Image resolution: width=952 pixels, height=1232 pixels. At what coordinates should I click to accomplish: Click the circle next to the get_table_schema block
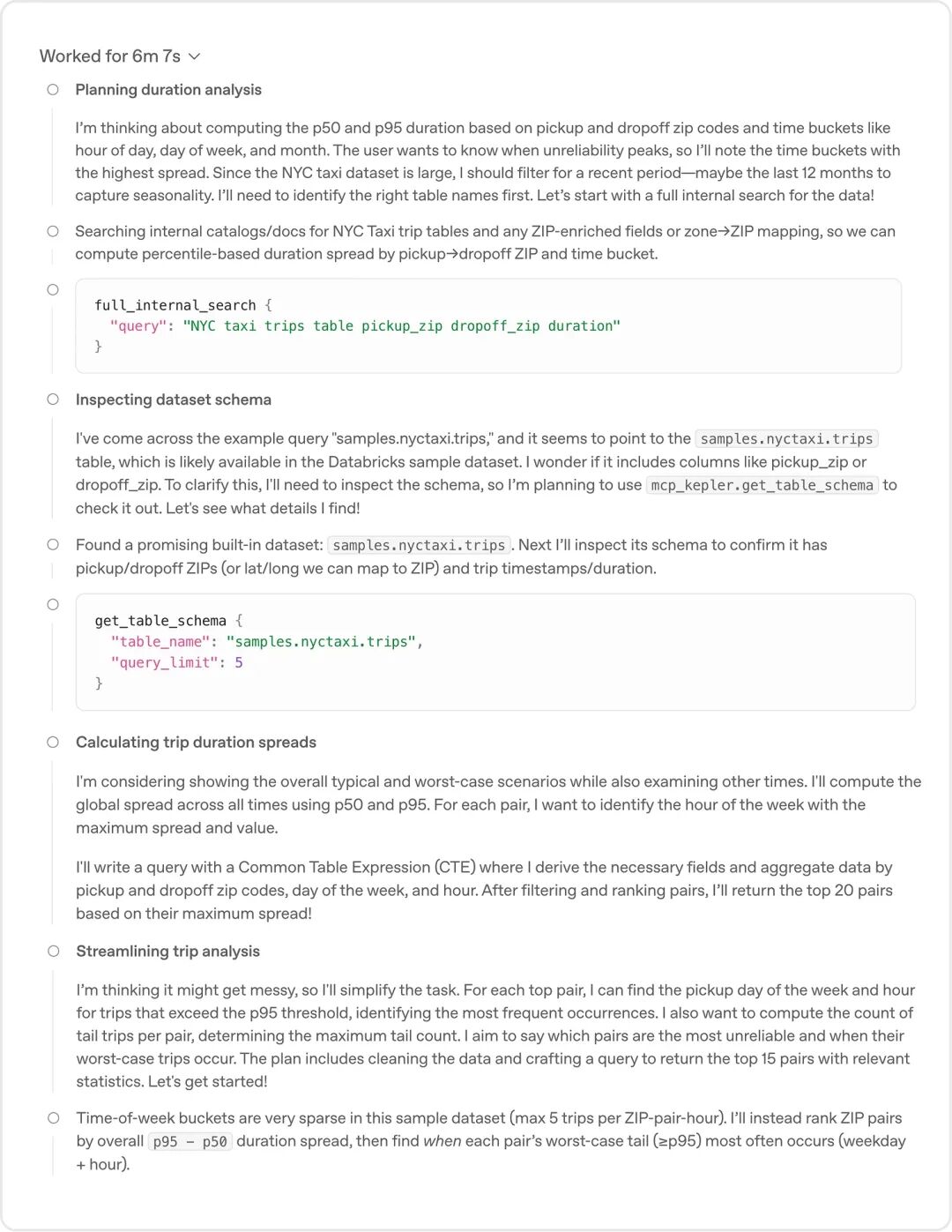click(x=53, y=605)
